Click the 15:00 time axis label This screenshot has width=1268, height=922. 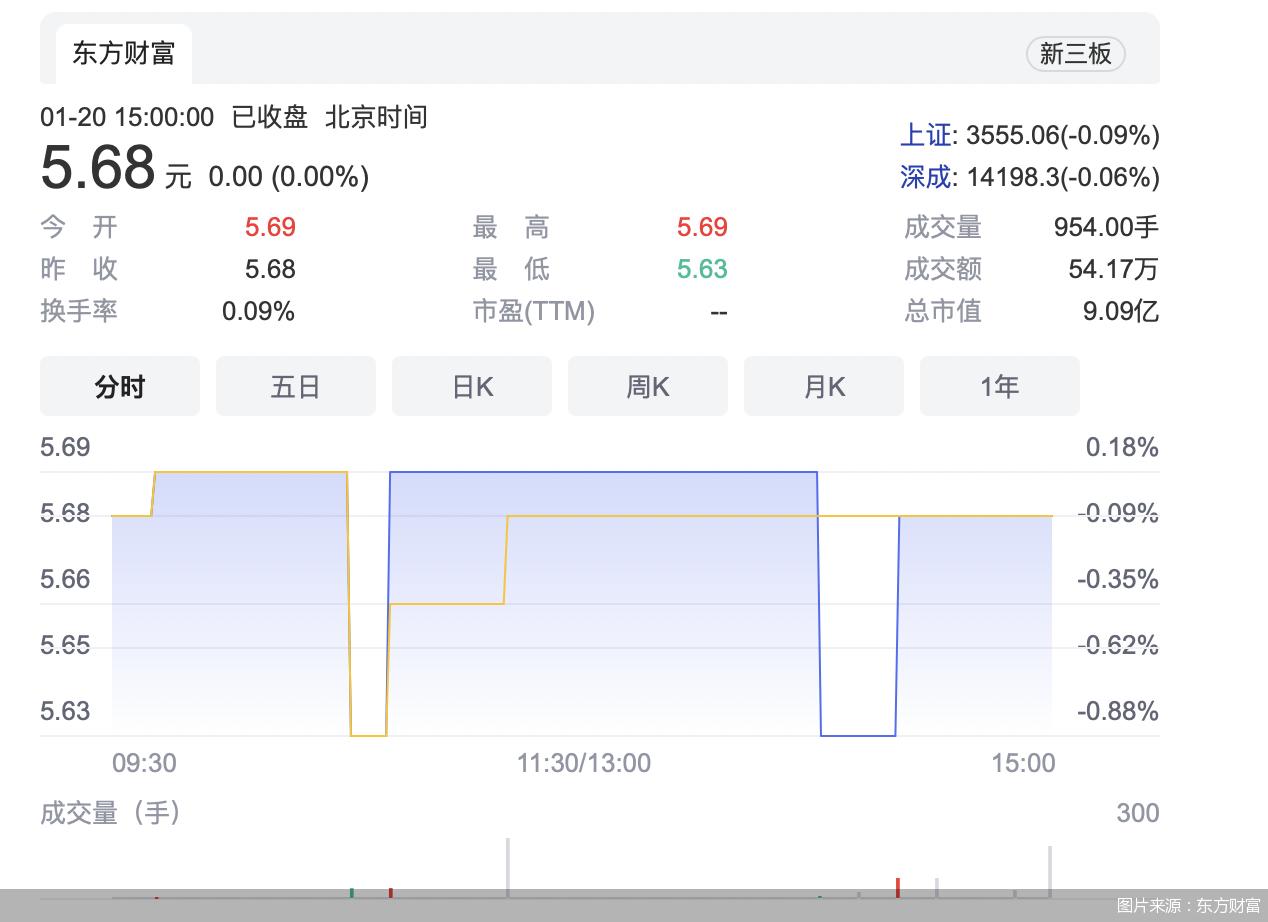tap(1023, 763)
